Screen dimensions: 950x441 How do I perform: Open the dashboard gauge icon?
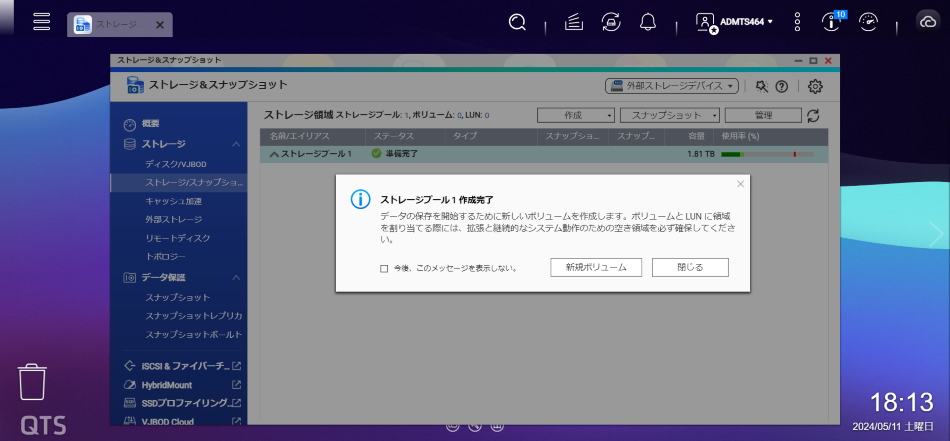pos(868,22)
